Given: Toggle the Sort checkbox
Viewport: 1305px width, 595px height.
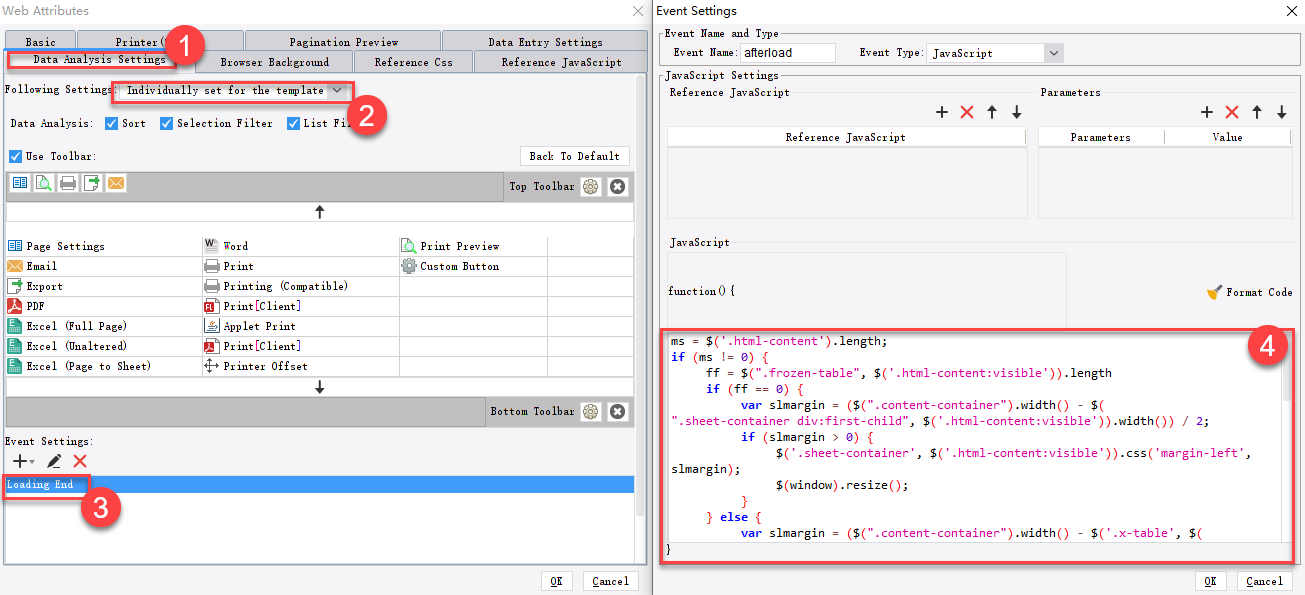Looking at the screenshot, I should point(111,124).
